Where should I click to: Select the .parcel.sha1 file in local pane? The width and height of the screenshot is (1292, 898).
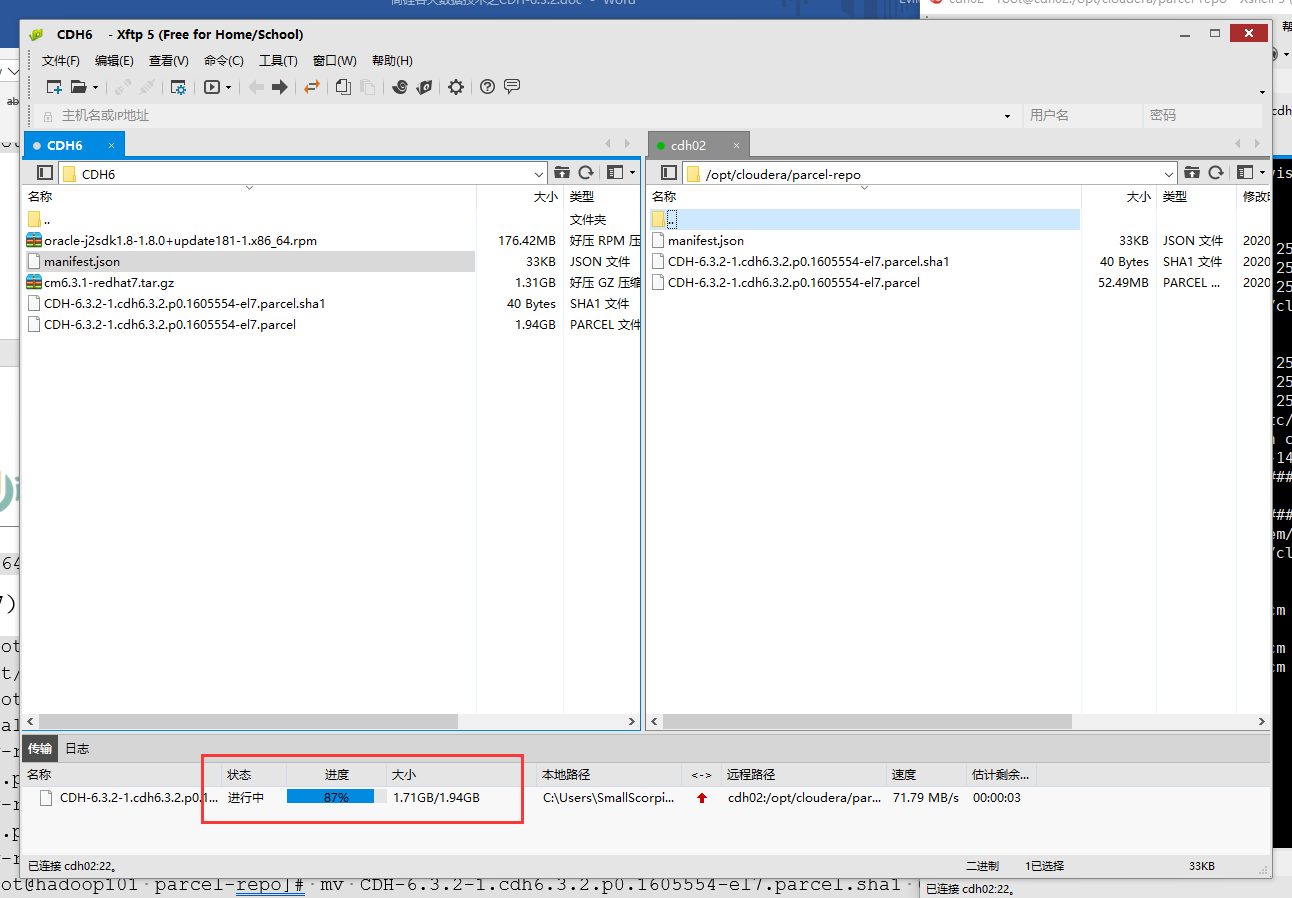coord(185,303)
